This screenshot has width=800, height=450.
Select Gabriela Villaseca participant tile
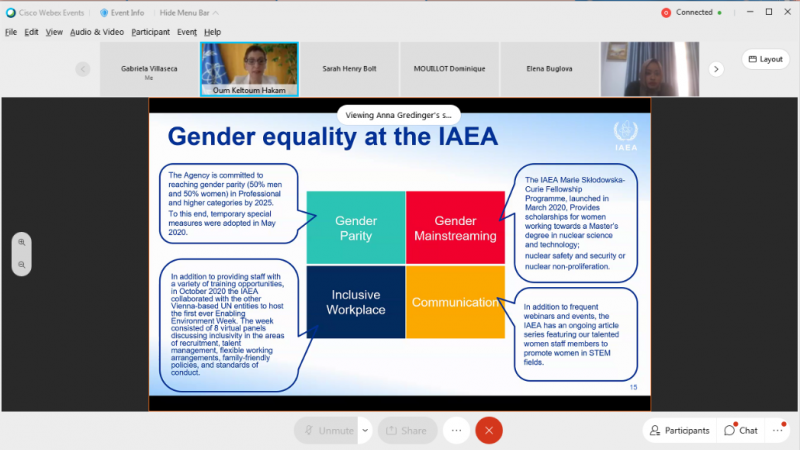[x=149, y=69]
